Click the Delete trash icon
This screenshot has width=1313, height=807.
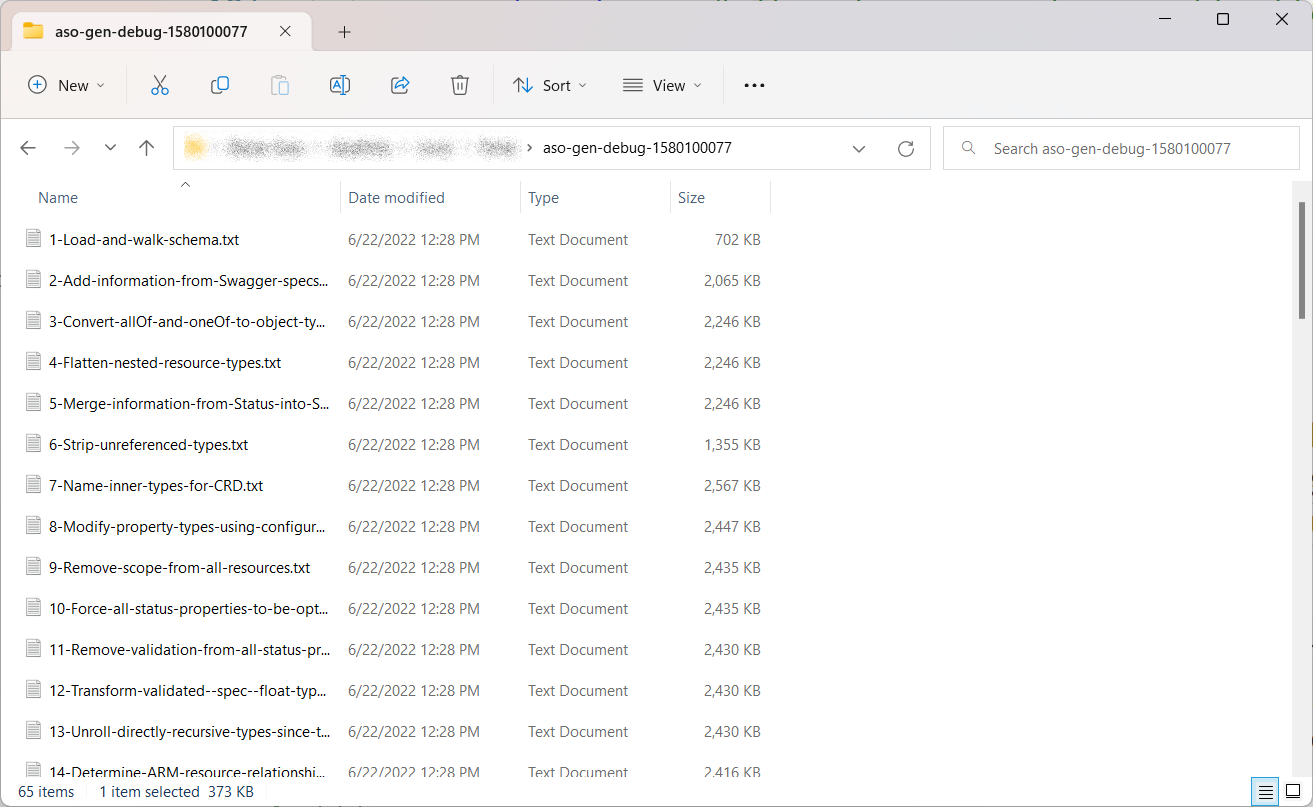pyautogui.click(x=460, y=86)
